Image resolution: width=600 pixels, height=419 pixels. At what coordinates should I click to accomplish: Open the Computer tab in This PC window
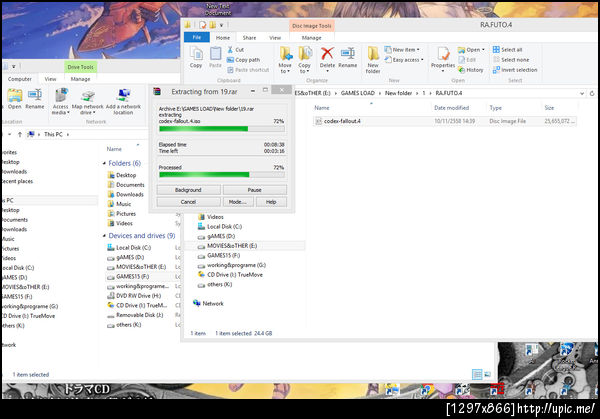[20, 79]
